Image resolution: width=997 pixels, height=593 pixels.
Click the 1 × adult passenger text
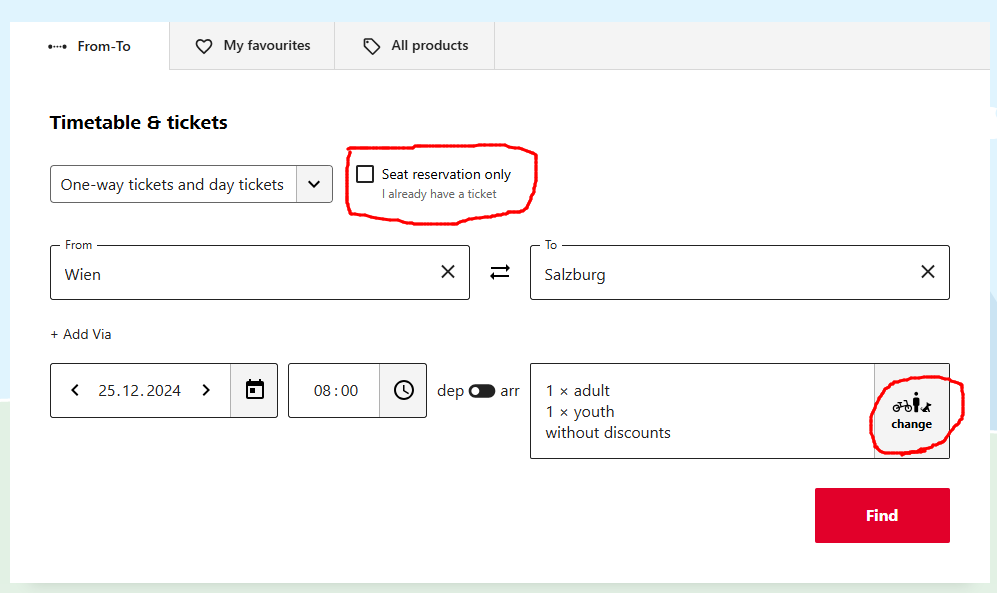coord(577,390)
